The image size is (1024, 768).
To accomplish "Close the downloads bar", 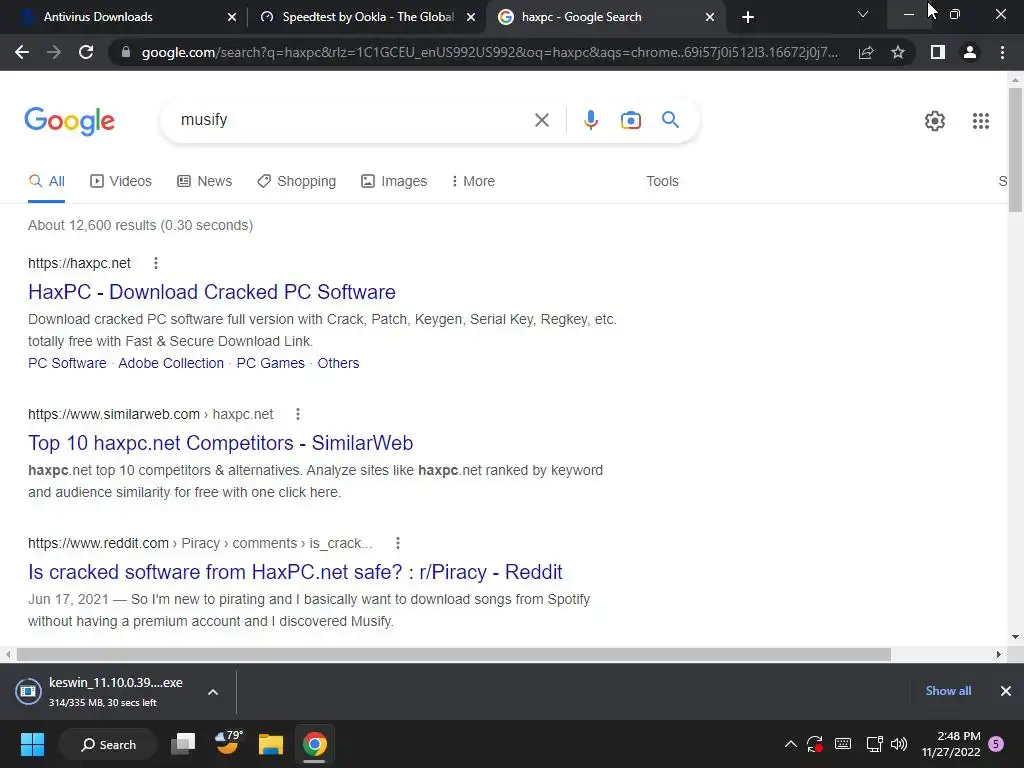I will (1006, 691).
